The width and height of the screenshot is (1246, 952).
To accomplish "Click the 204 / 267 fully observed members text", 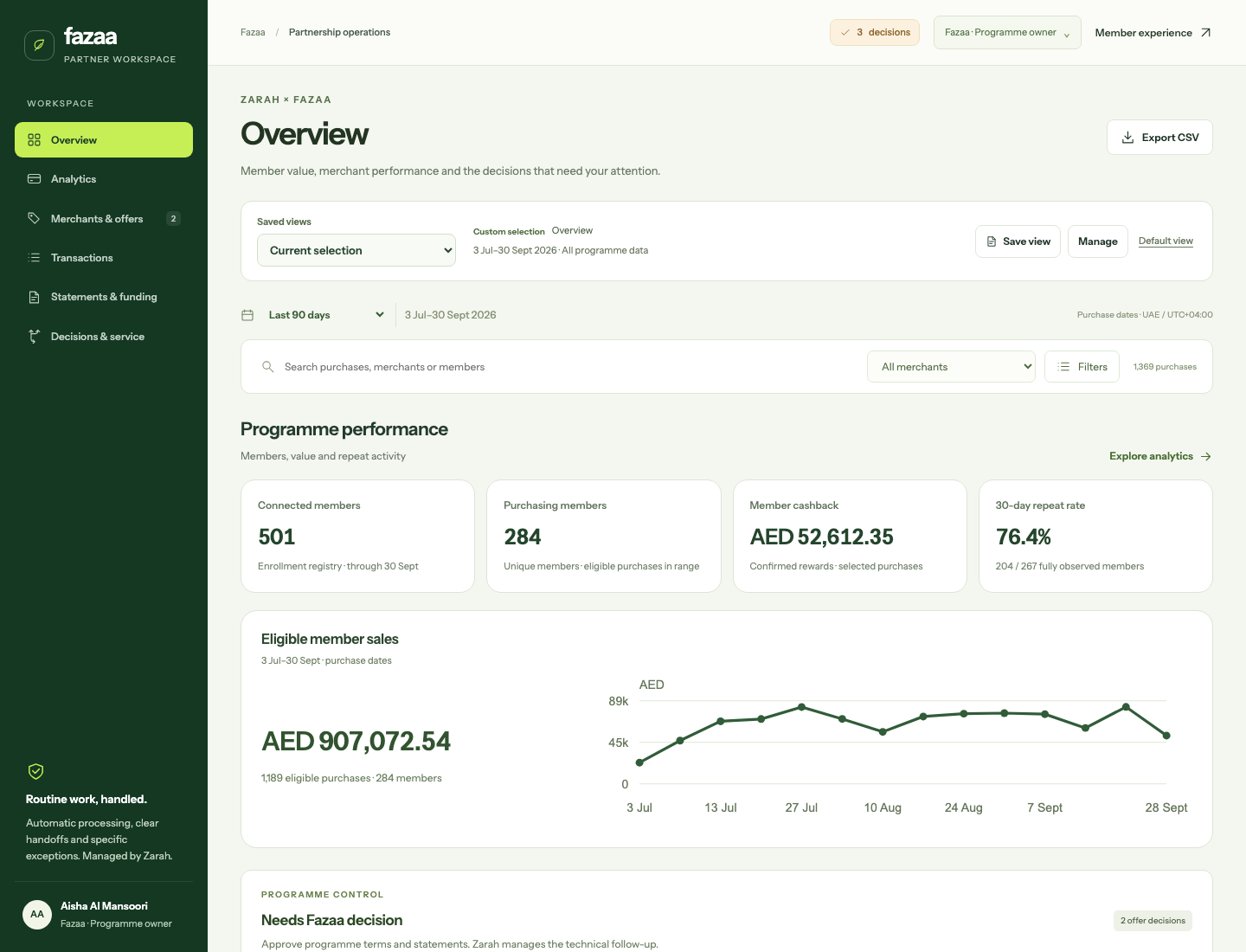I will [1069, 566].
